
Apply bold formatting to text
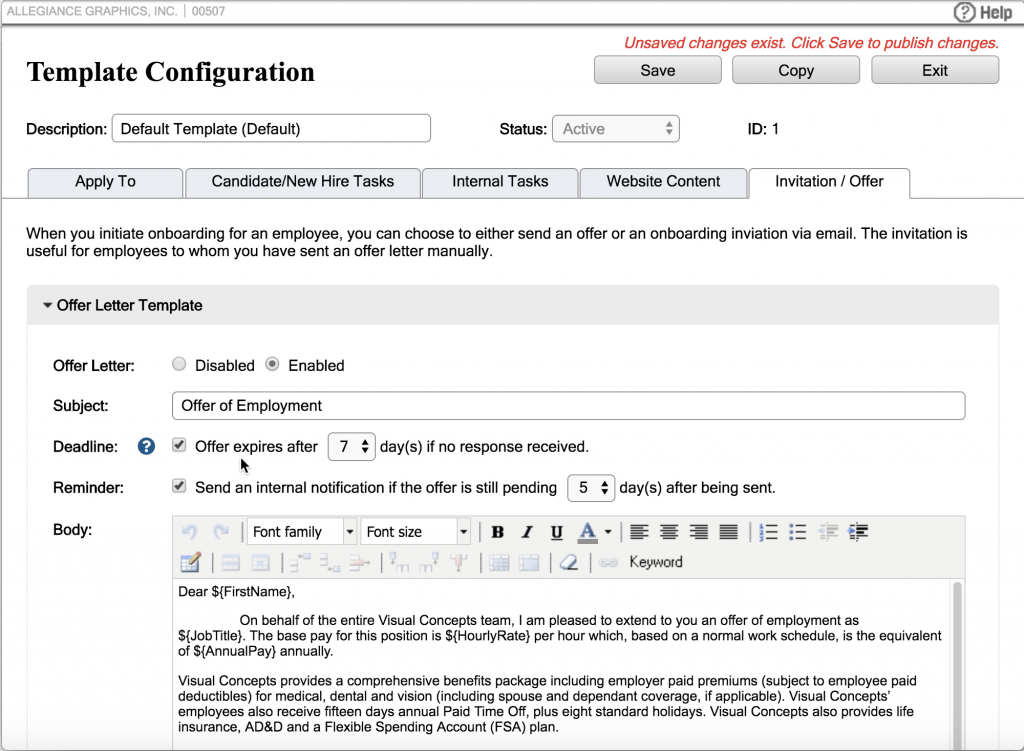pos(497,531)
